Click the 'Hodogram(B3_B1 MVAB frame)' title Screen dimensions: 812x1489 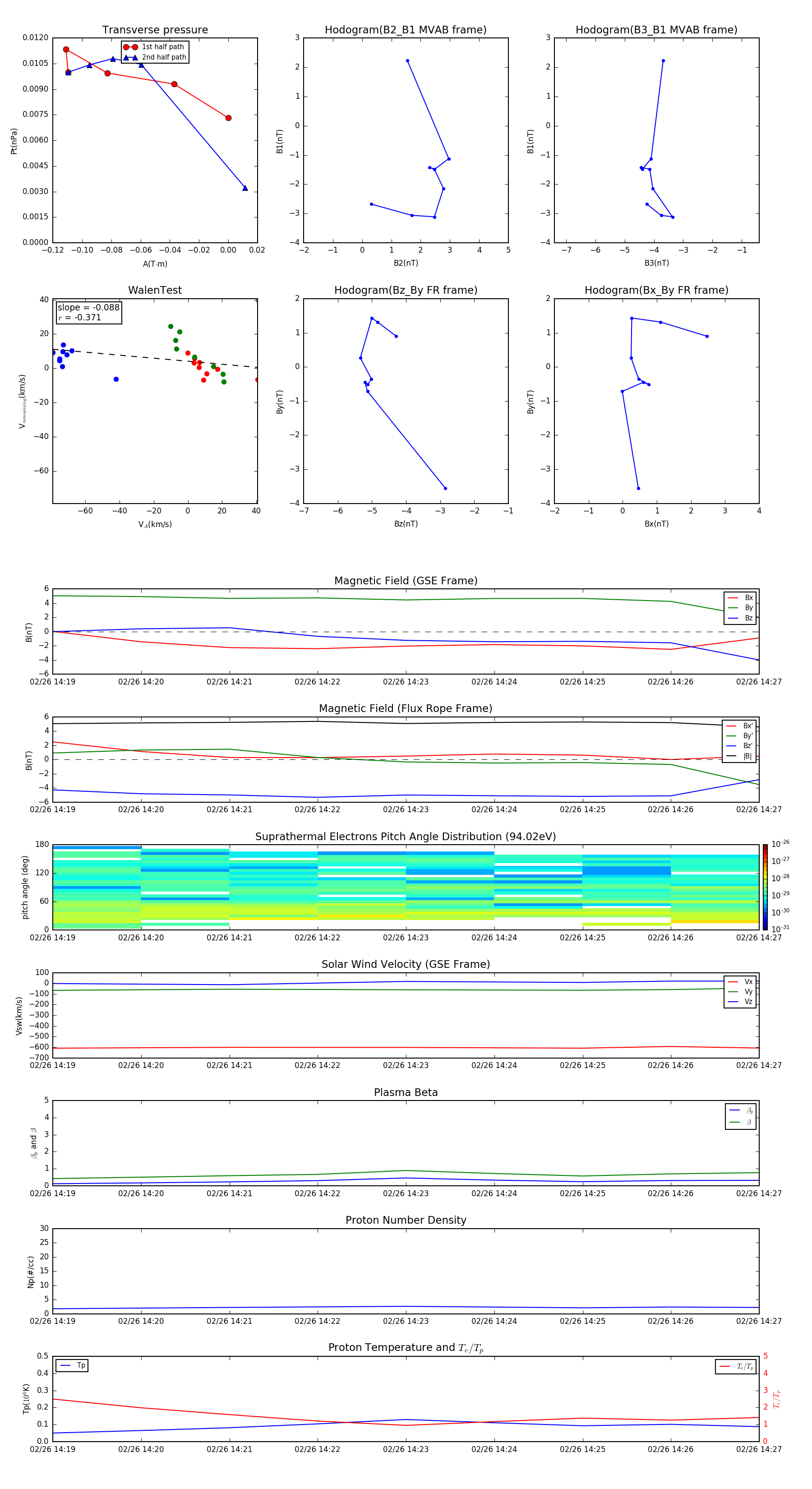coord(656,30)
